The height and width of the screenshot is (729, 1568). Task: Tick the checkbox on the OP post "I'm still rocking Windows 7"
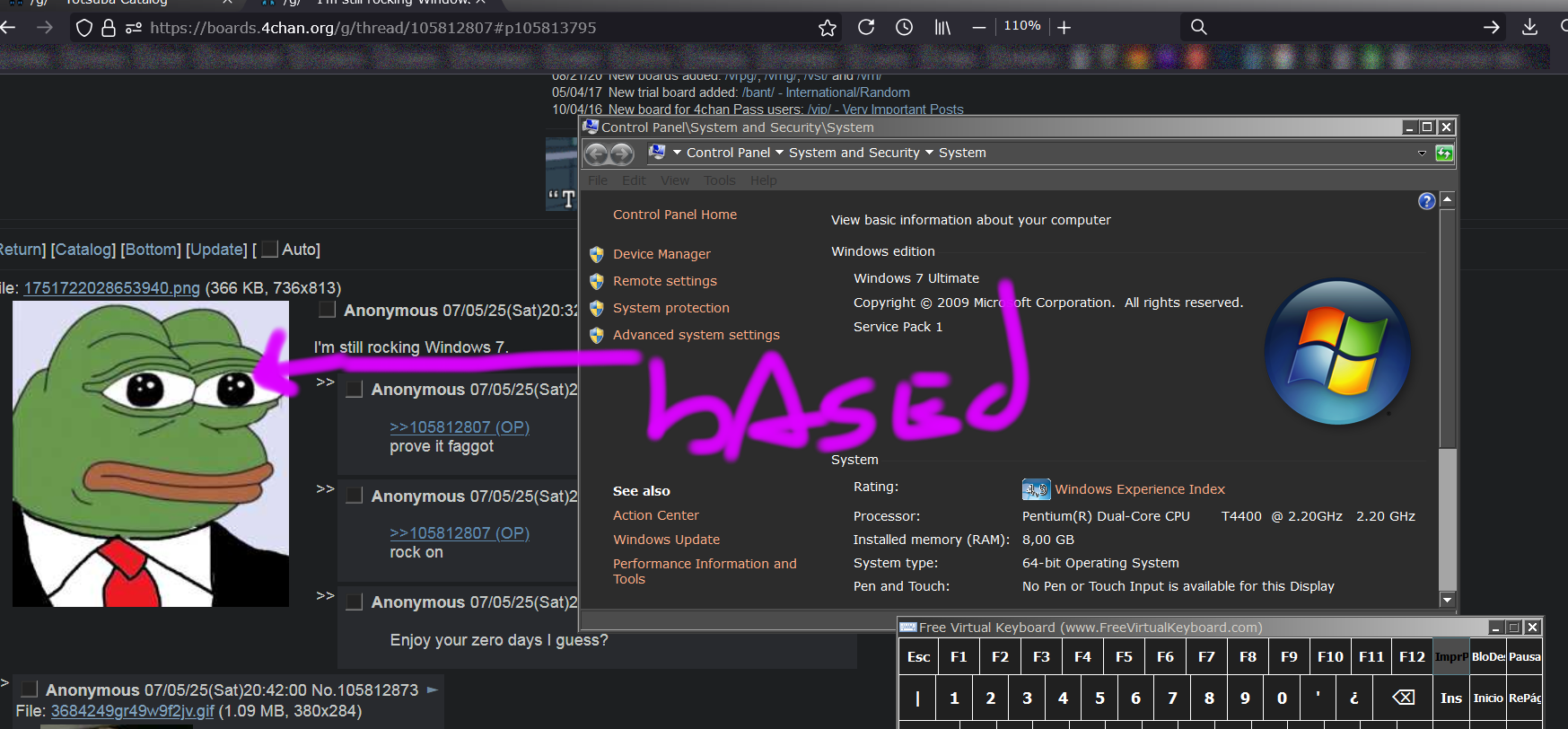click(x=328, y=310)
